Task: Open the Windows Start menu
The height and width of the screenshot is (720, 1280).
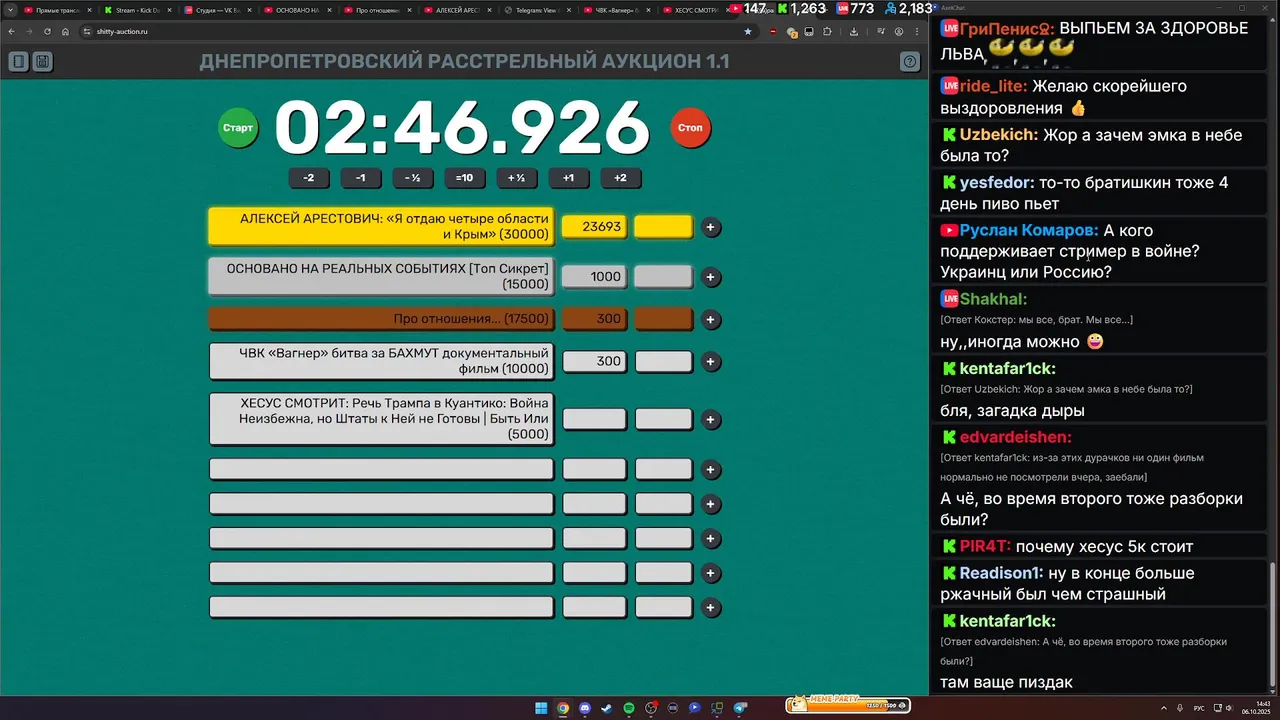Action: tap(541, 708)
